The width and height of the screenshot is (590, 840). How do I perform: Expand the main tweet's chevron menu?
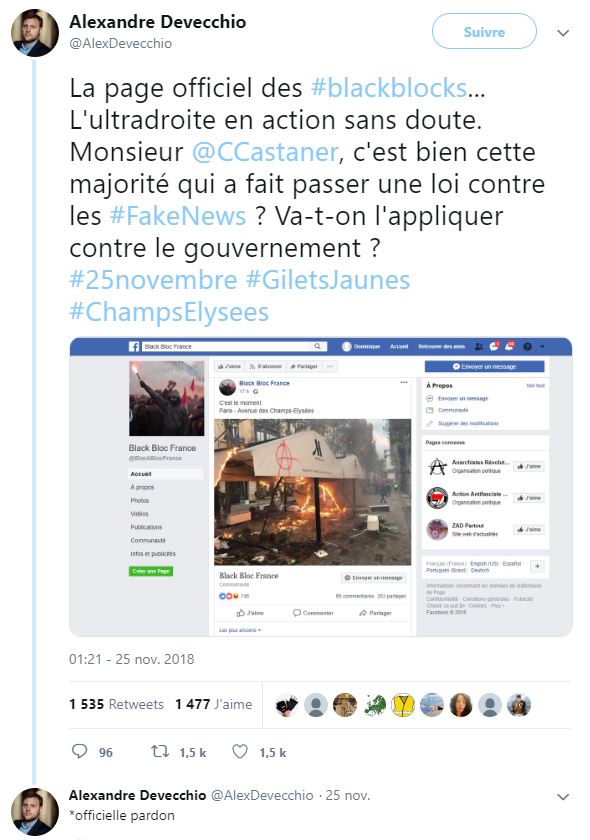563,33
